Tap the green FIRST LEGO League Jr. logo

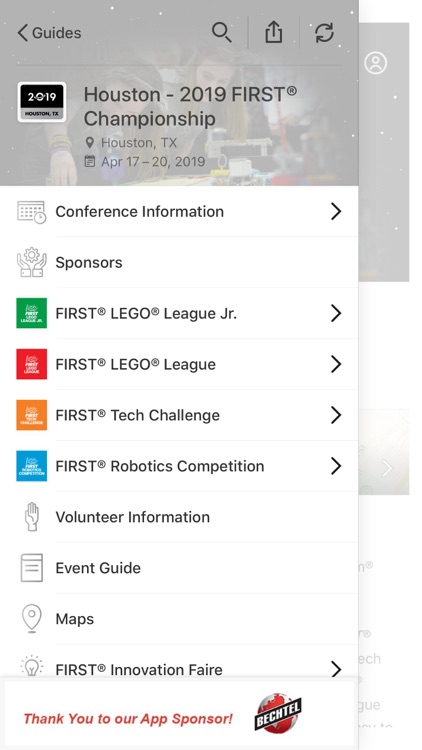click(x=32, y=313)
